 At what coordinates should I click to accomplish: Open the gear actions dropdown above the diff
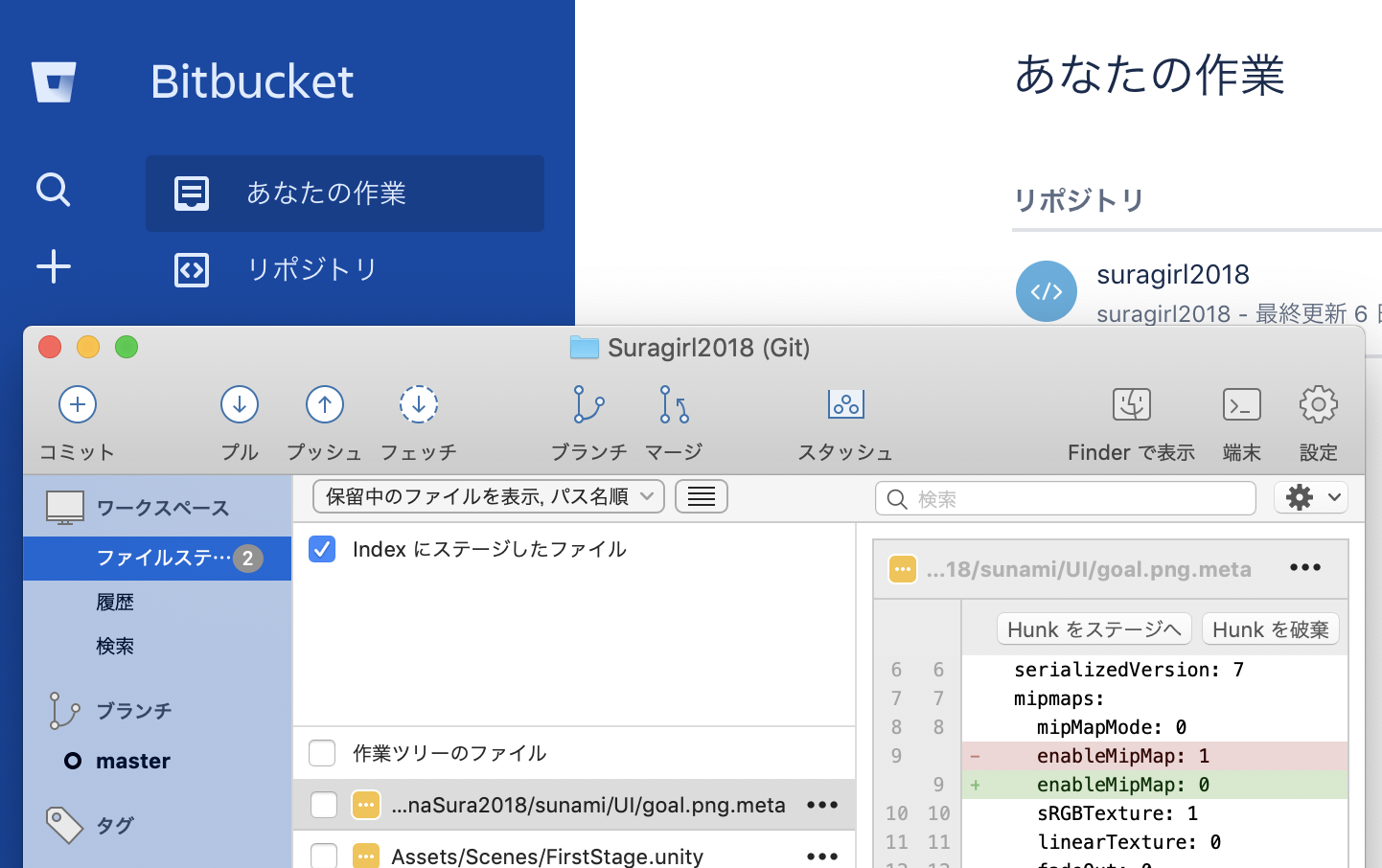[1310, 496]
